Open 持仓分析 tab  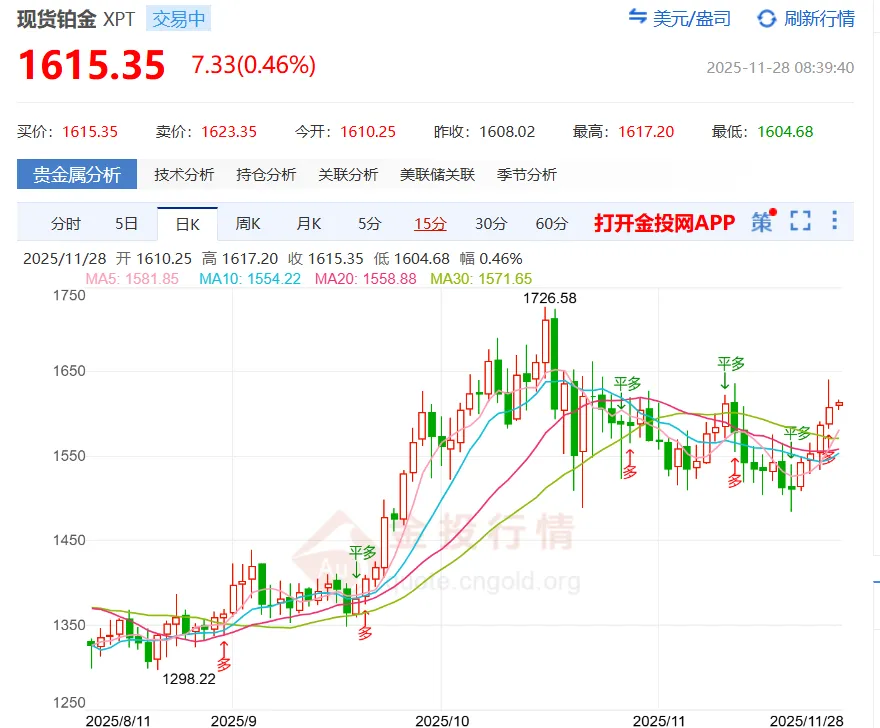[266, 175]
